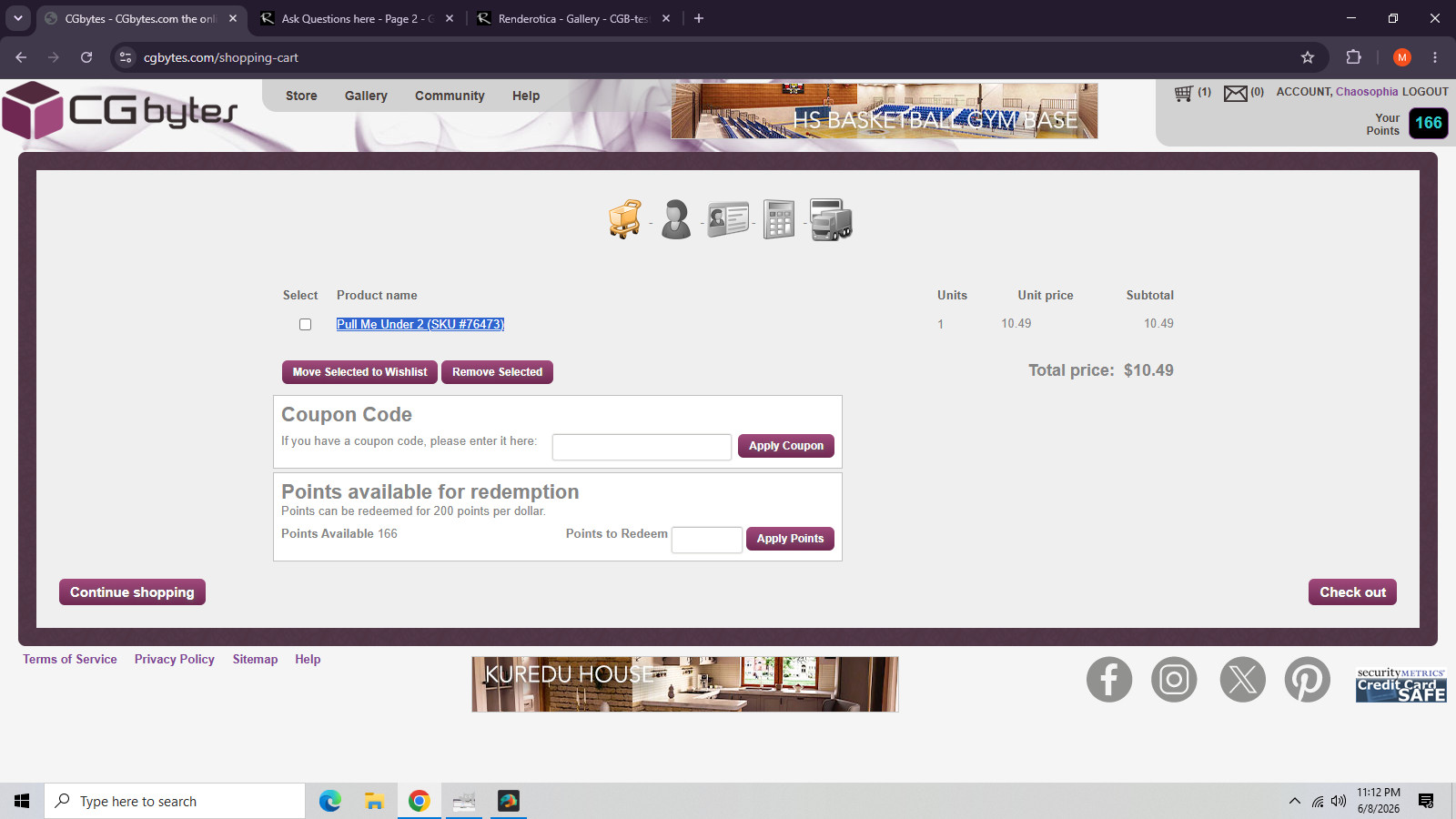Select the ID card checkout step icon
The width and height of the screenshot is (1456, 819).
coord(728,219)
